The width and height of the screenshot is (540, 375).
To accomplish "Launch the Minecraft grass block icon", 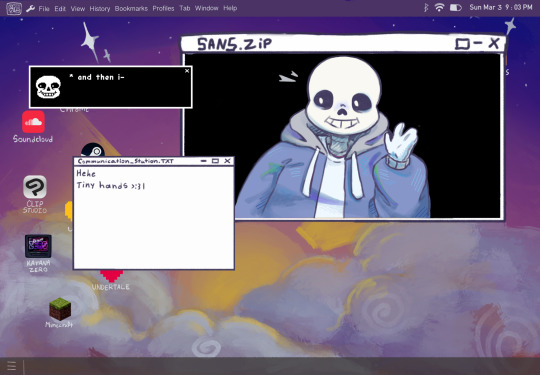I will tap(60, 309).
